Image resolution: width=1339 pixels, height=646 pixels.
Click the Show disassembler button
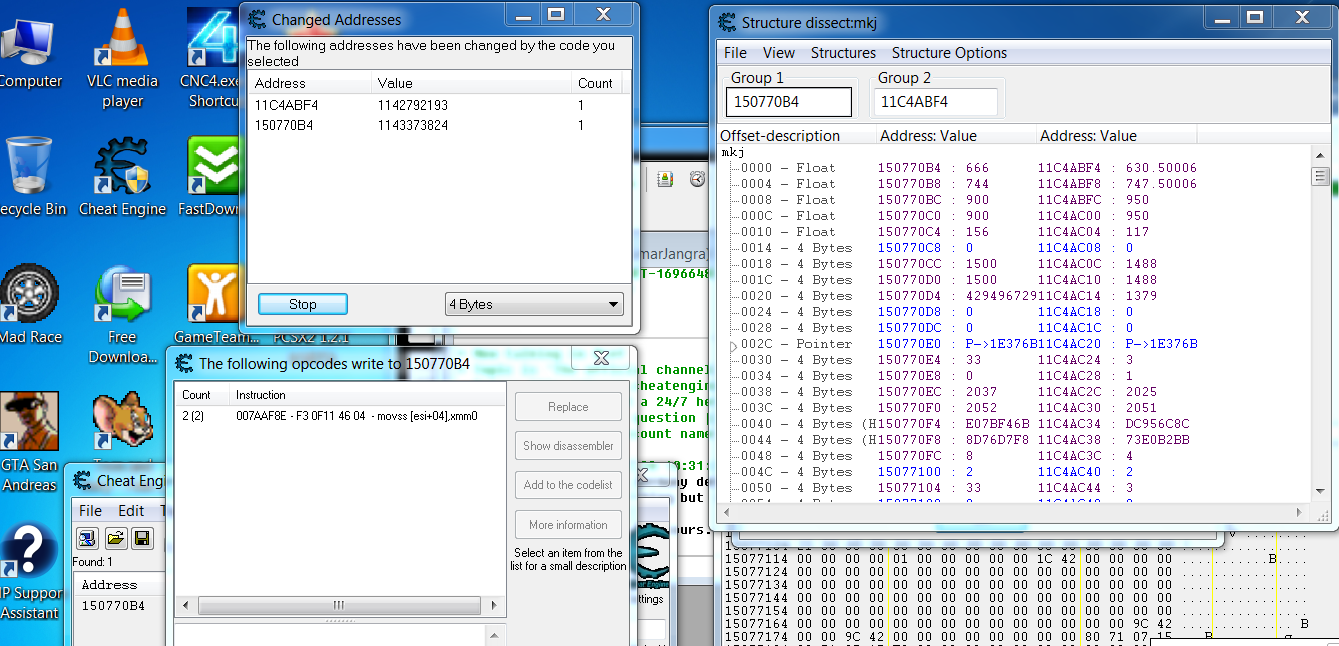pyautogui.click(x=568, y=446)
